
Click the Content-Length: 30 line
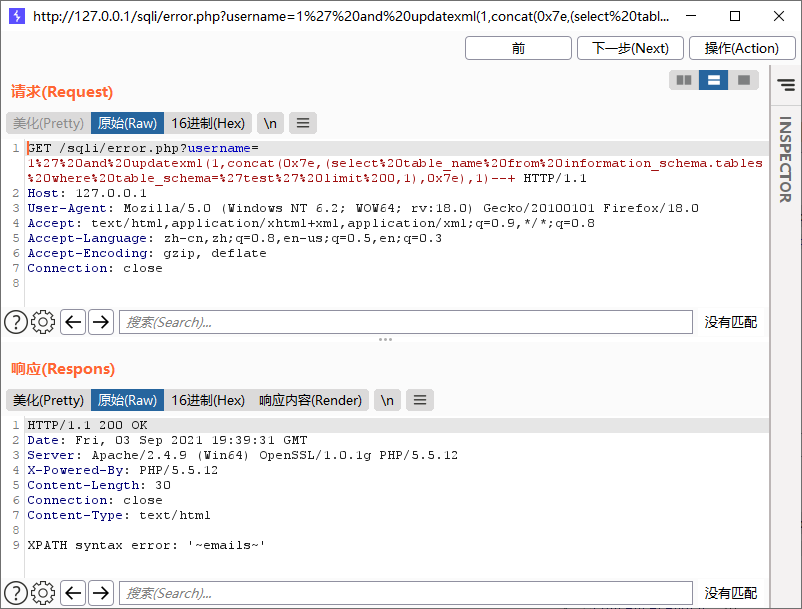[99, 485]
